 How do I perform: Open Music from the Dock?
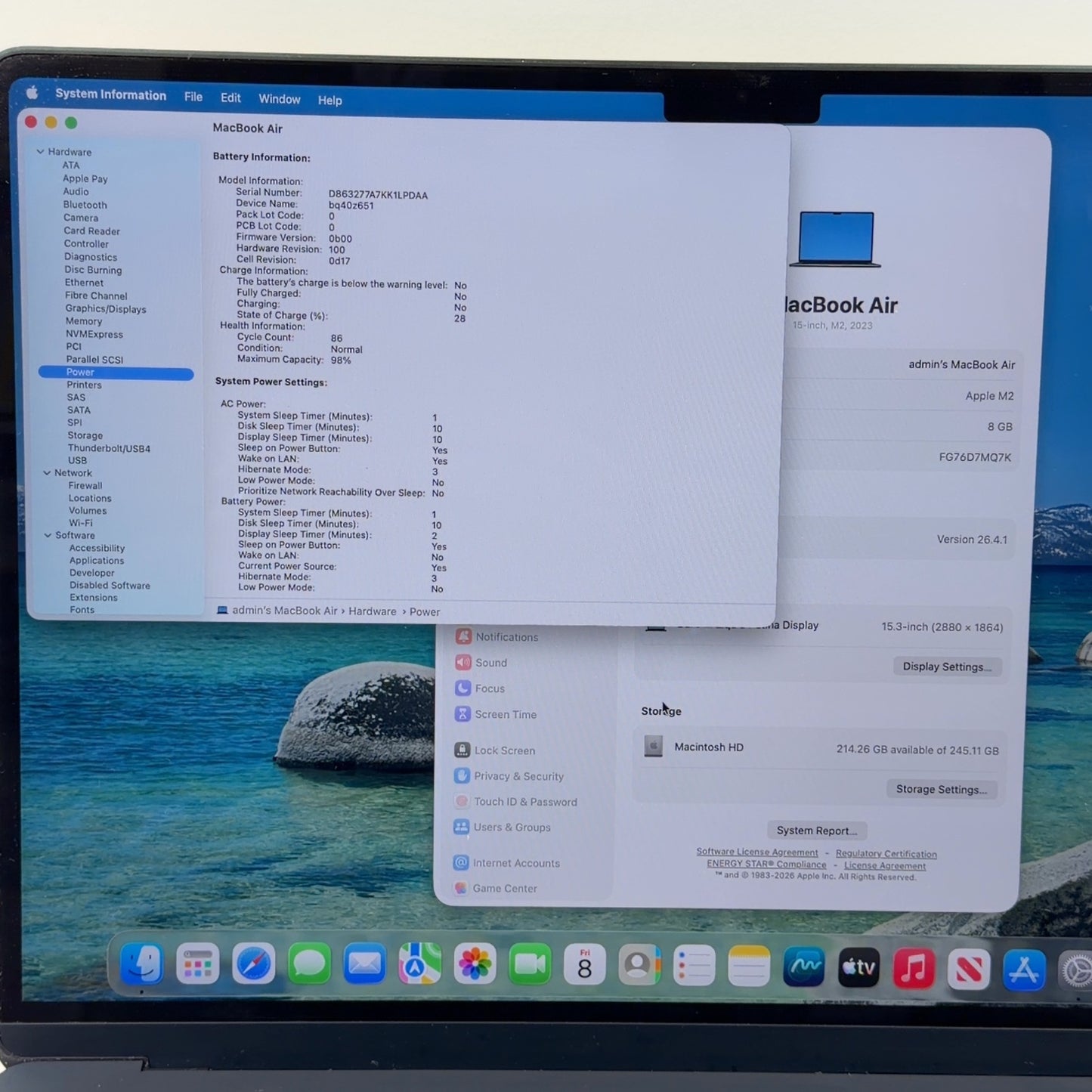[x=914, y=969]
